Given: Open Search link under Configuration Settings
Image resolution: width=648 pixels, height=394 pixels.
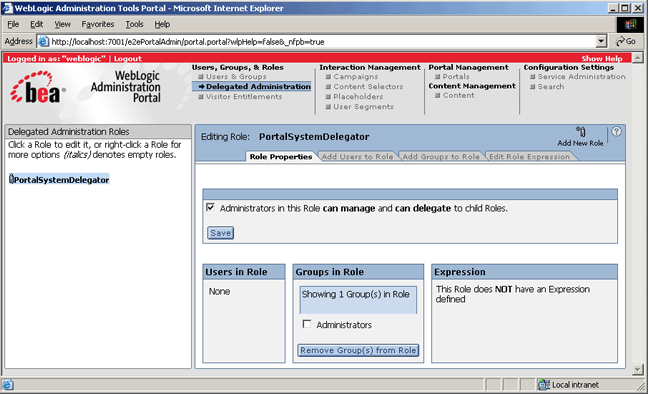Looking at the screenshot, I should 550,86.
